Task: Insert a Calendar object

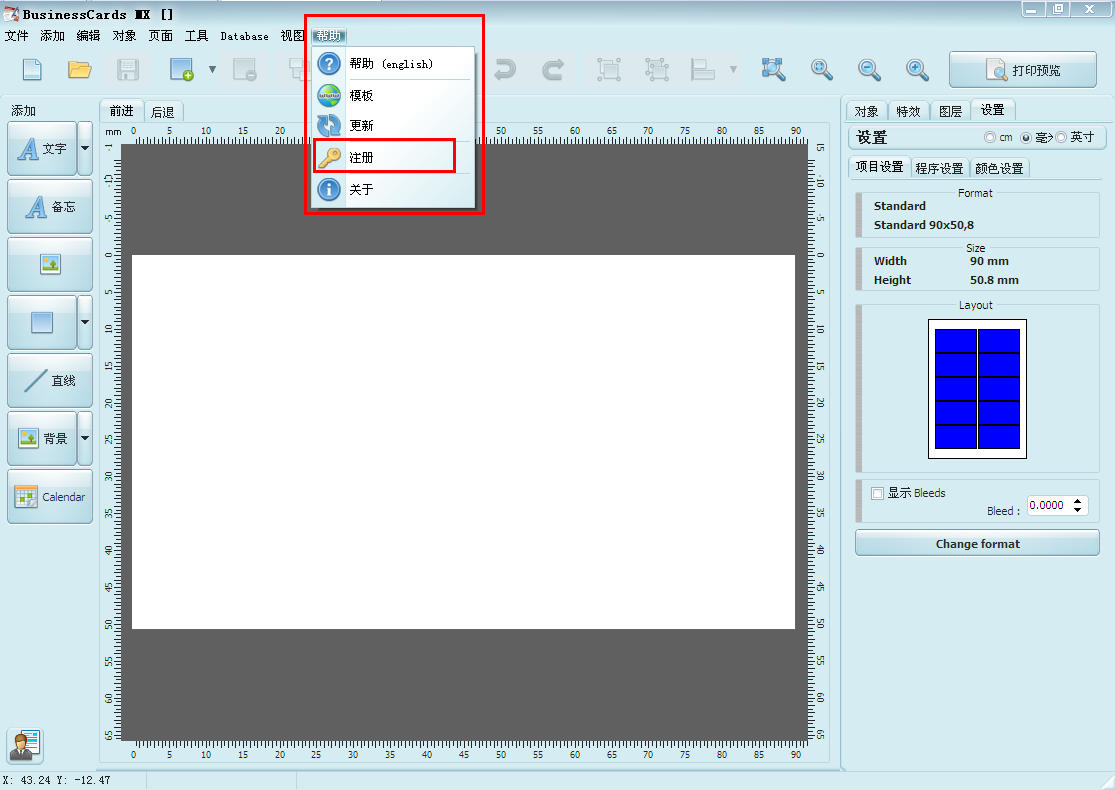Action: pos(50,496)
